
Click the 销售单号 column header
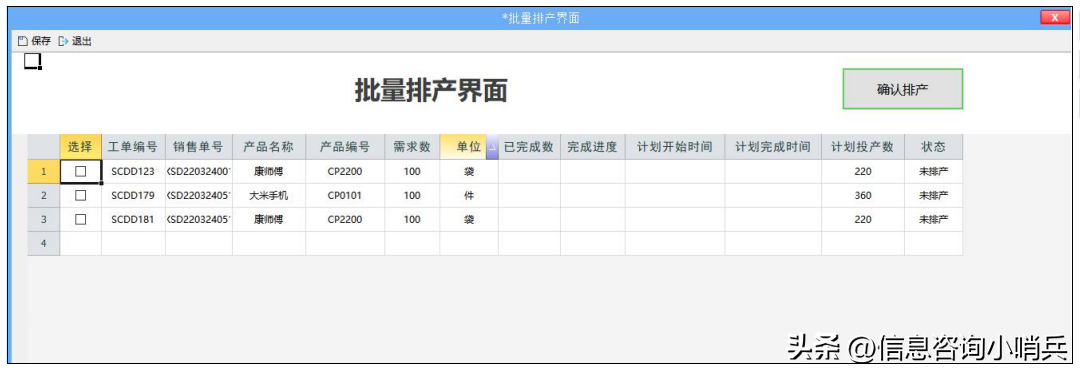coord(198,147)
